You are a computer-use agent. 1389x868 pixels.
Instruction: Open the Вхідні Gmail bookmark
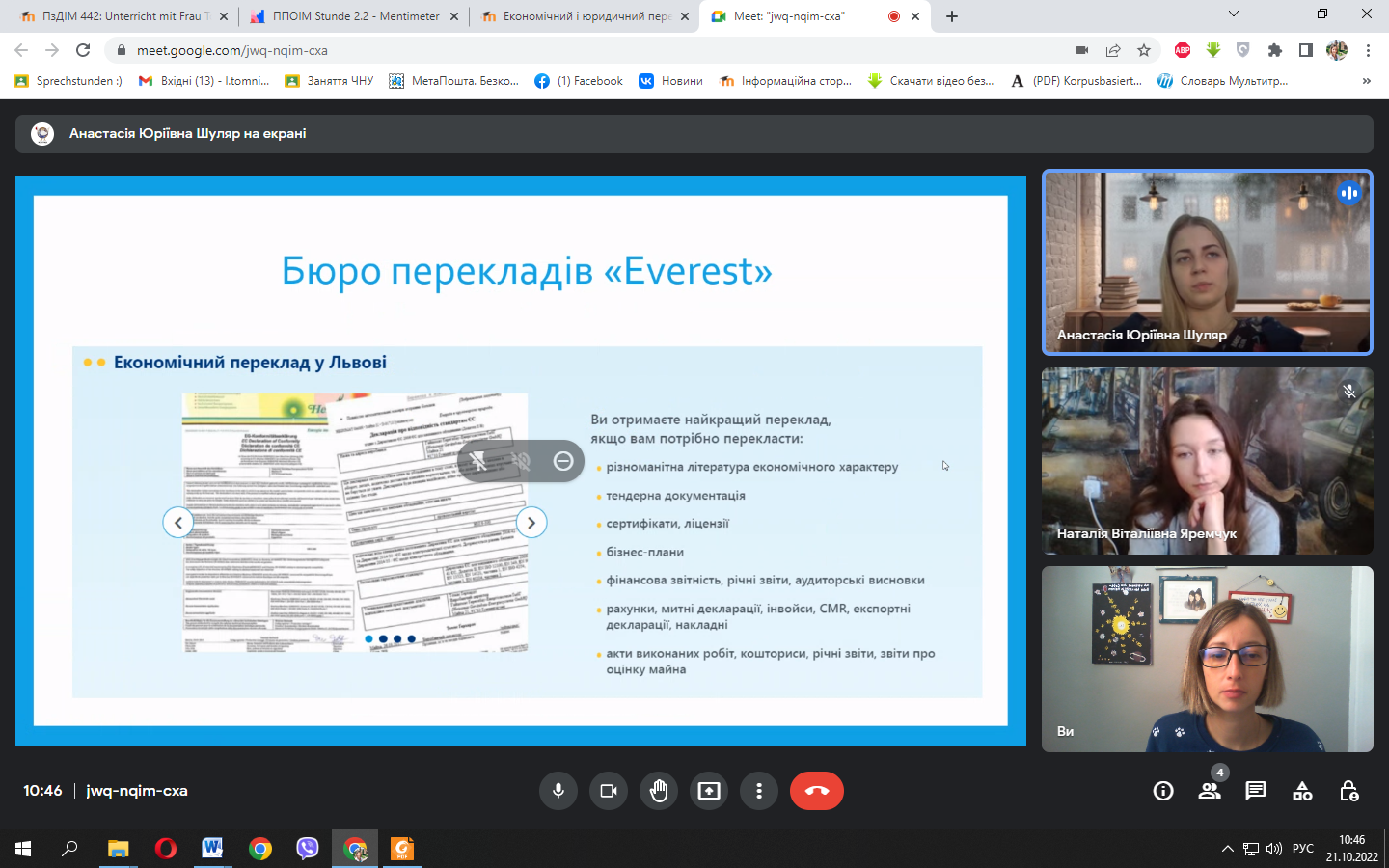point(204,81)
